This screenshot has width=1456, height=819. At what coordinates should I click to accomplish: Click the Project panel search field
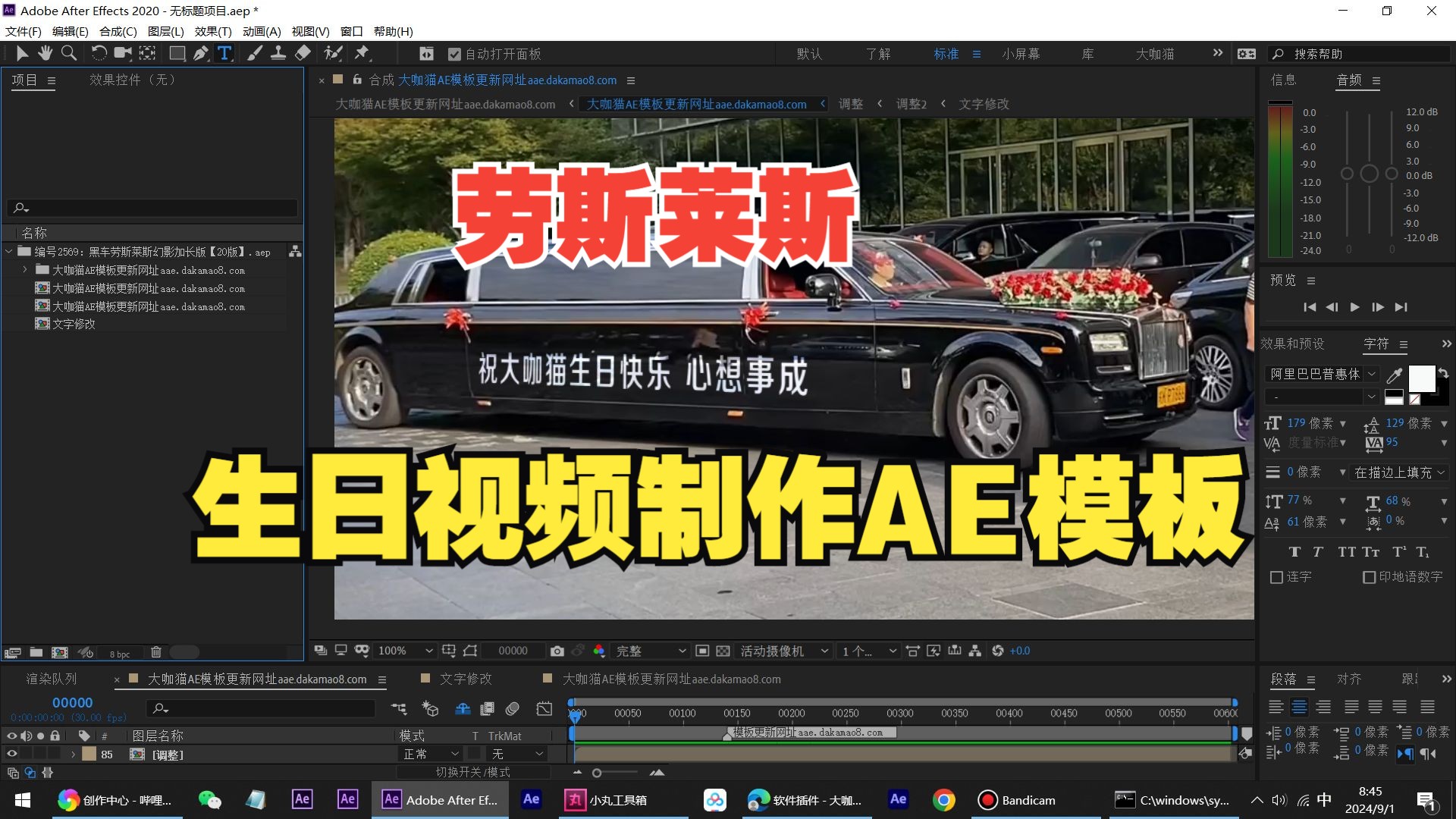click(x=152, y=208)
